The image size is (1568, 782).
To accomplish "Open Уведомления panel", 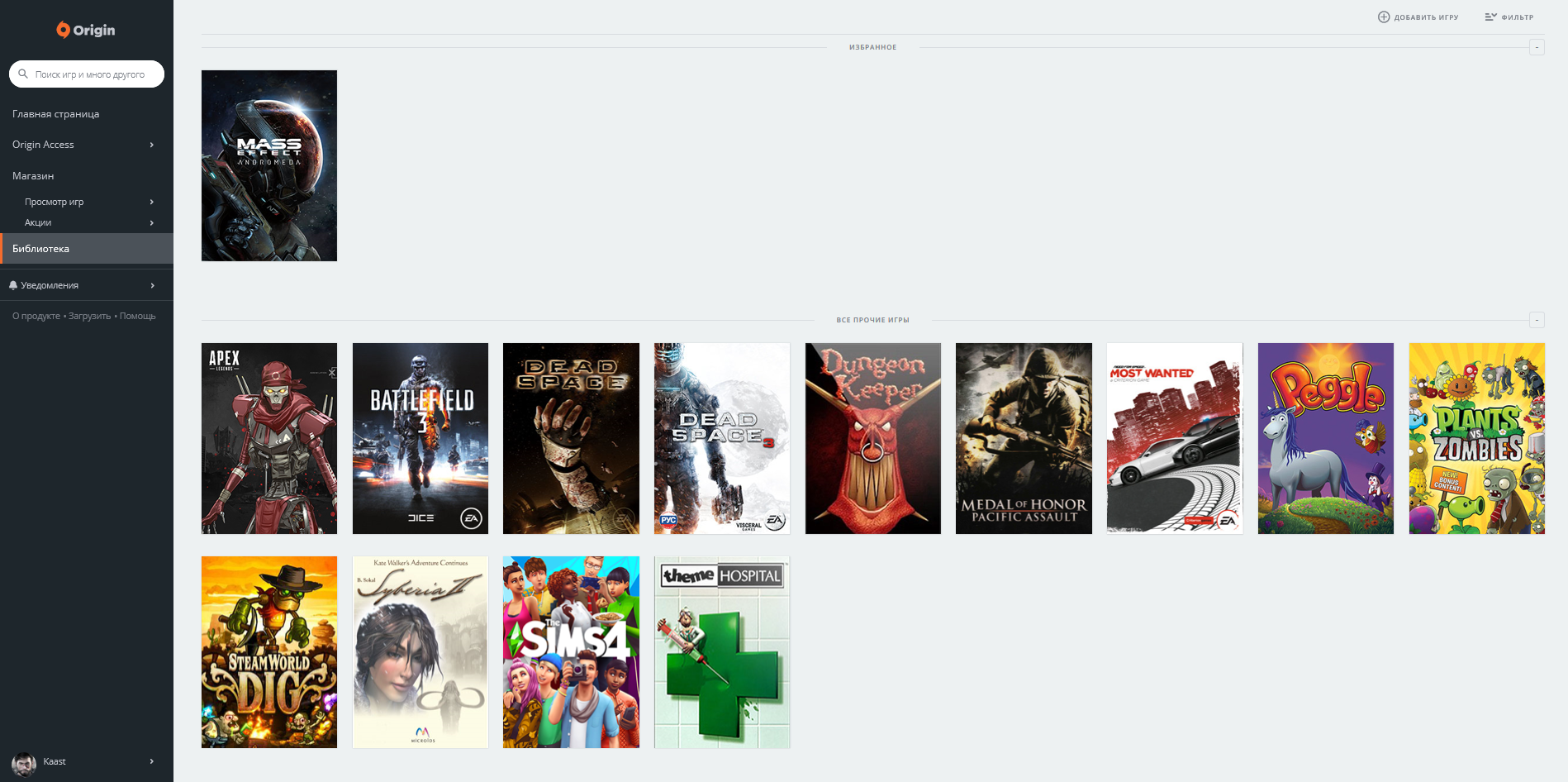I will [50, 285].
